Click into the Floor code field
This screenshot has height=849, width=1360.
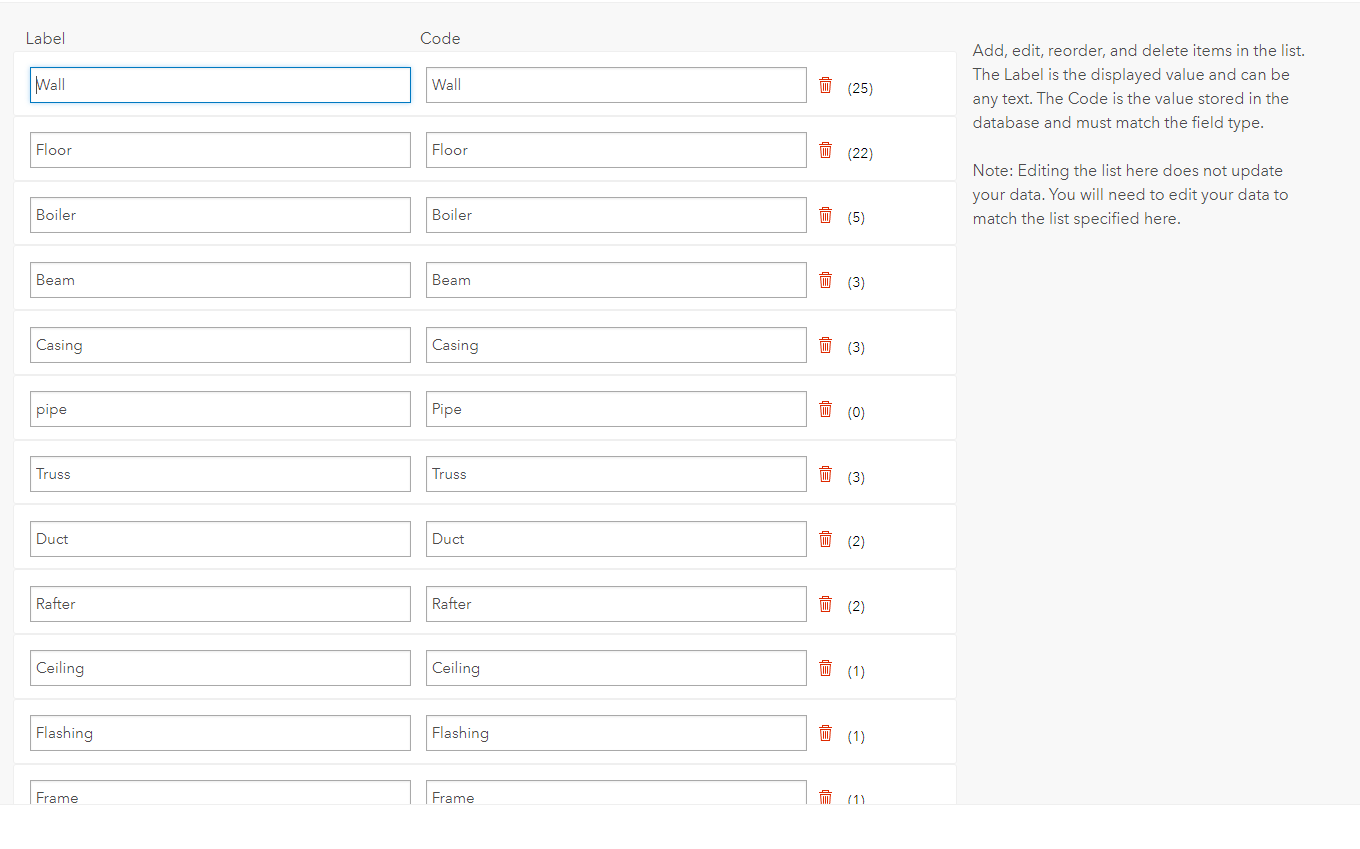pyautogui.click(x=616, y=150)
